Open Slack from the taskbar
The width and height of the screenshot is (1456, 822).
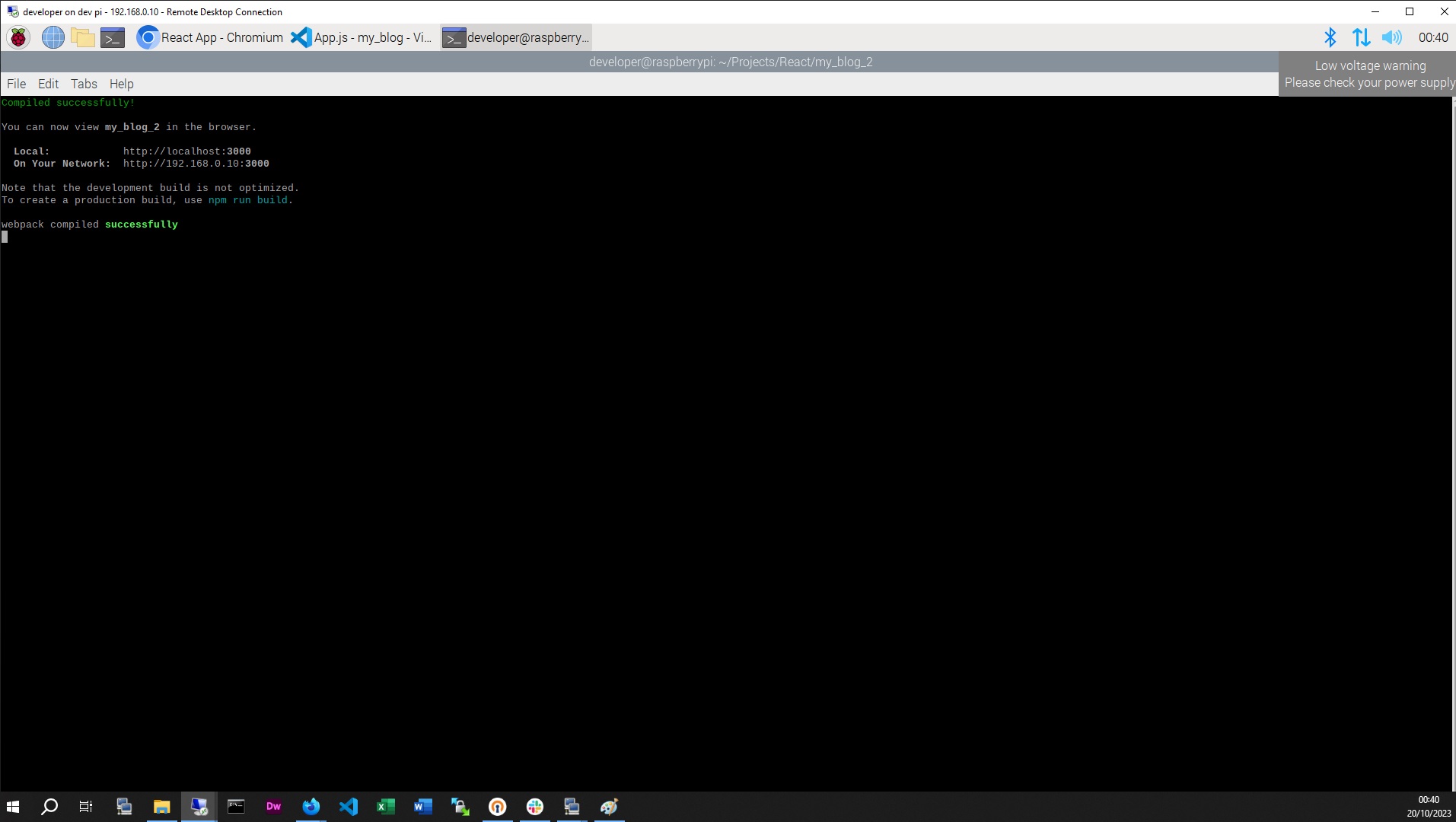[534, 807]
